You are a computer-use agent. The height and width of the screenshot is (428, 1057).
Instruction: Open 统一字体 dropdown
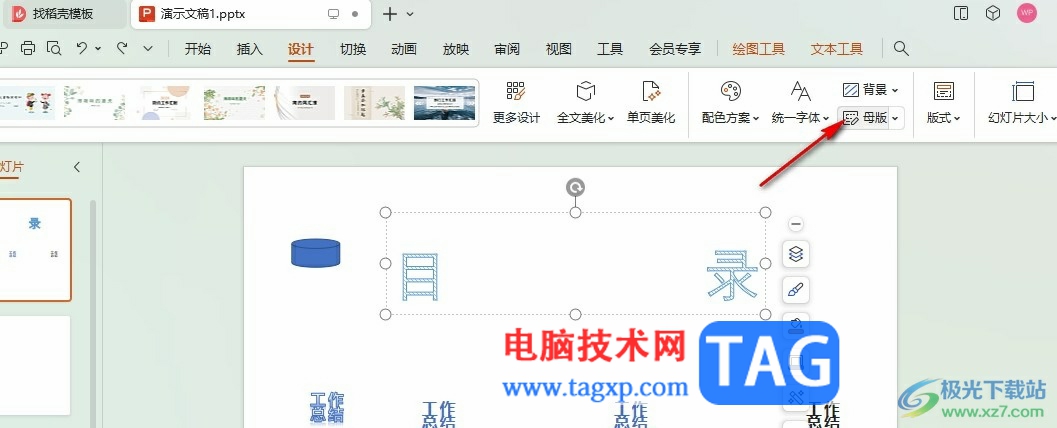(x=800, y=102)
